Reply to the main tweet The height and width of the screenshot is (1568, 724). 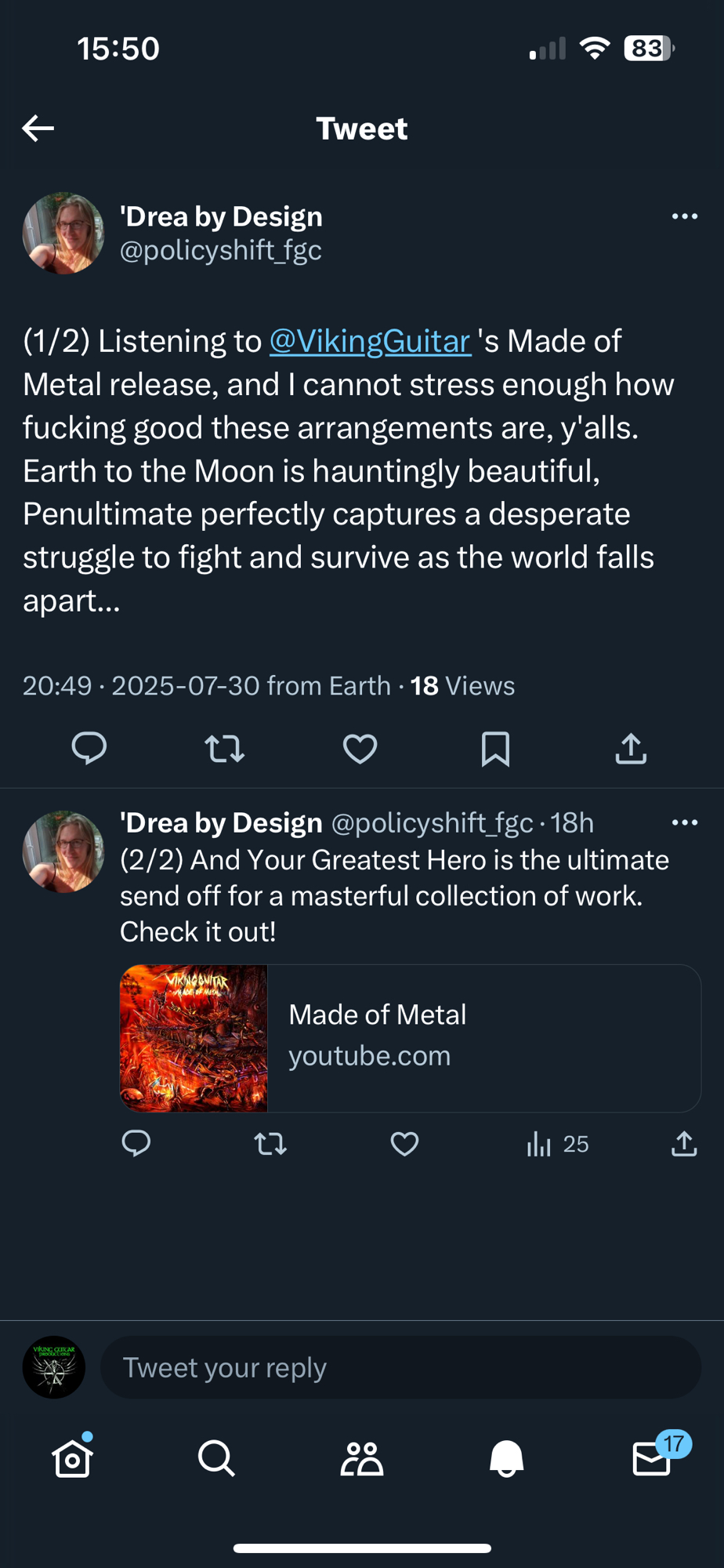click(89, 748)
